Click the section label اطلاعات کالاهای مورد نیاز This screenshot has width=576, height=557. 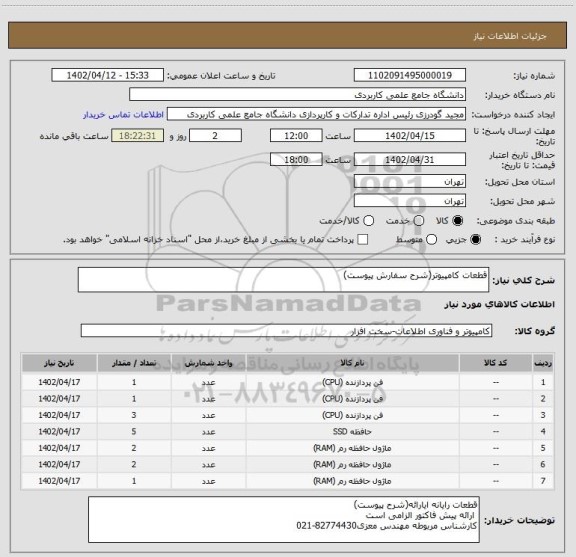click(499, 305)
